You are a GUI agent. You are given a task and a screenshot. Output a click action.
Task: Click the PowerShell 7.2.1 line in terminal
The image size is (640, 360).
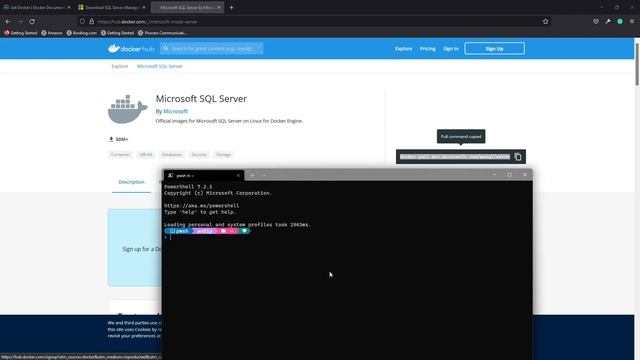(188, 187)
